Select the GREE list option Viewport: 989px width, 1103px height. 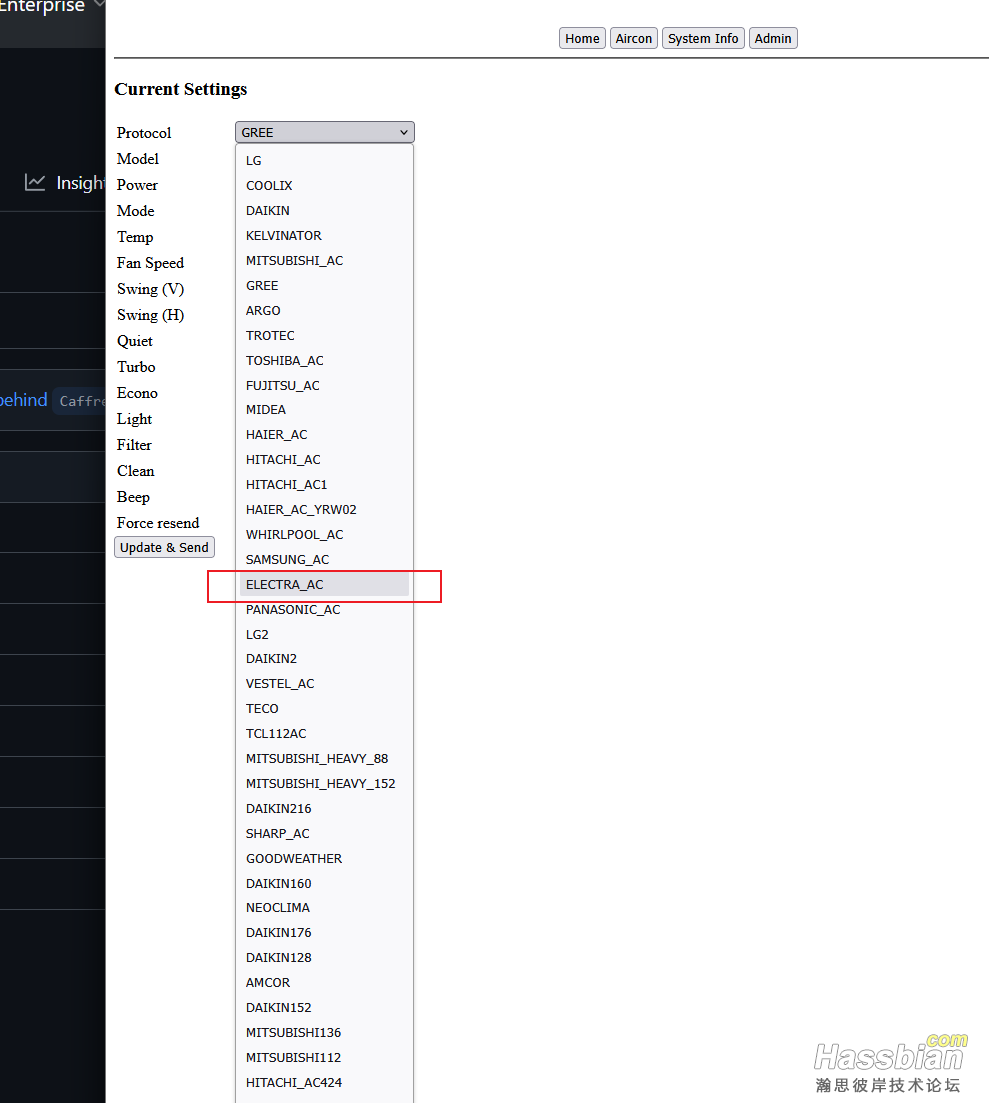pos(262,286)
